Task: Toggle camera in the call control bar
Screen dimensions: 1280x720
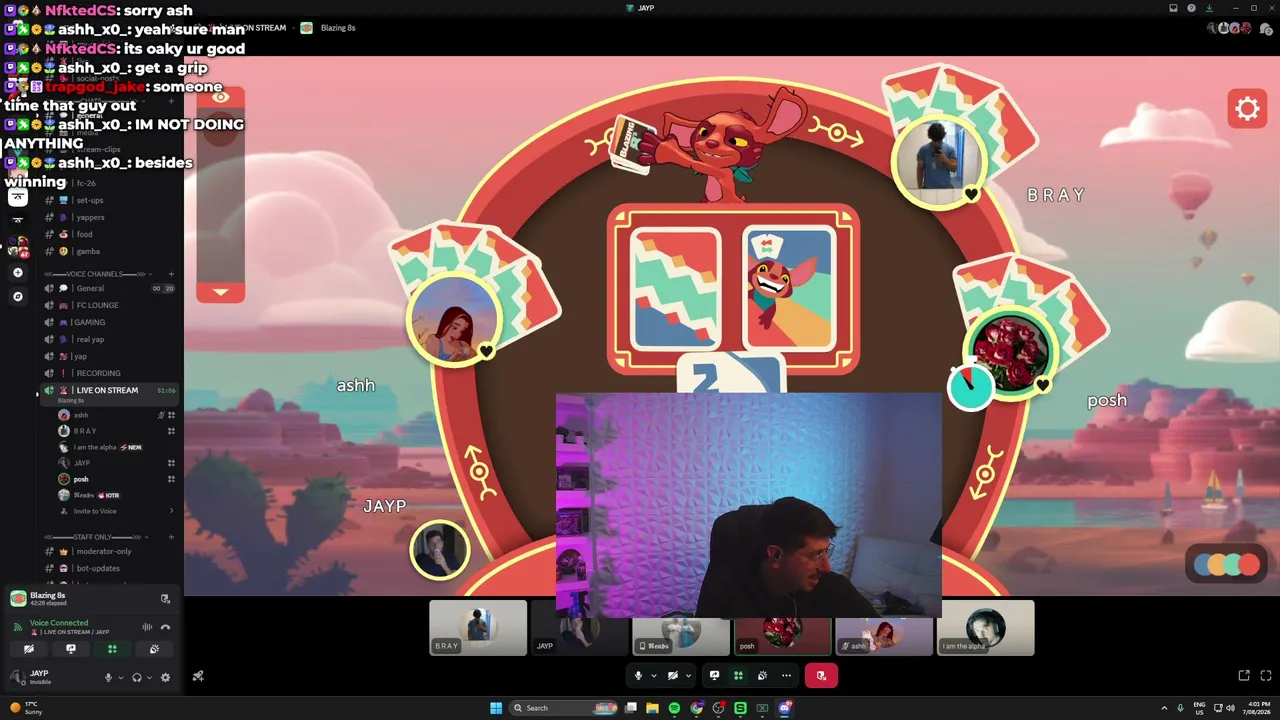Action: coord(673,676)
